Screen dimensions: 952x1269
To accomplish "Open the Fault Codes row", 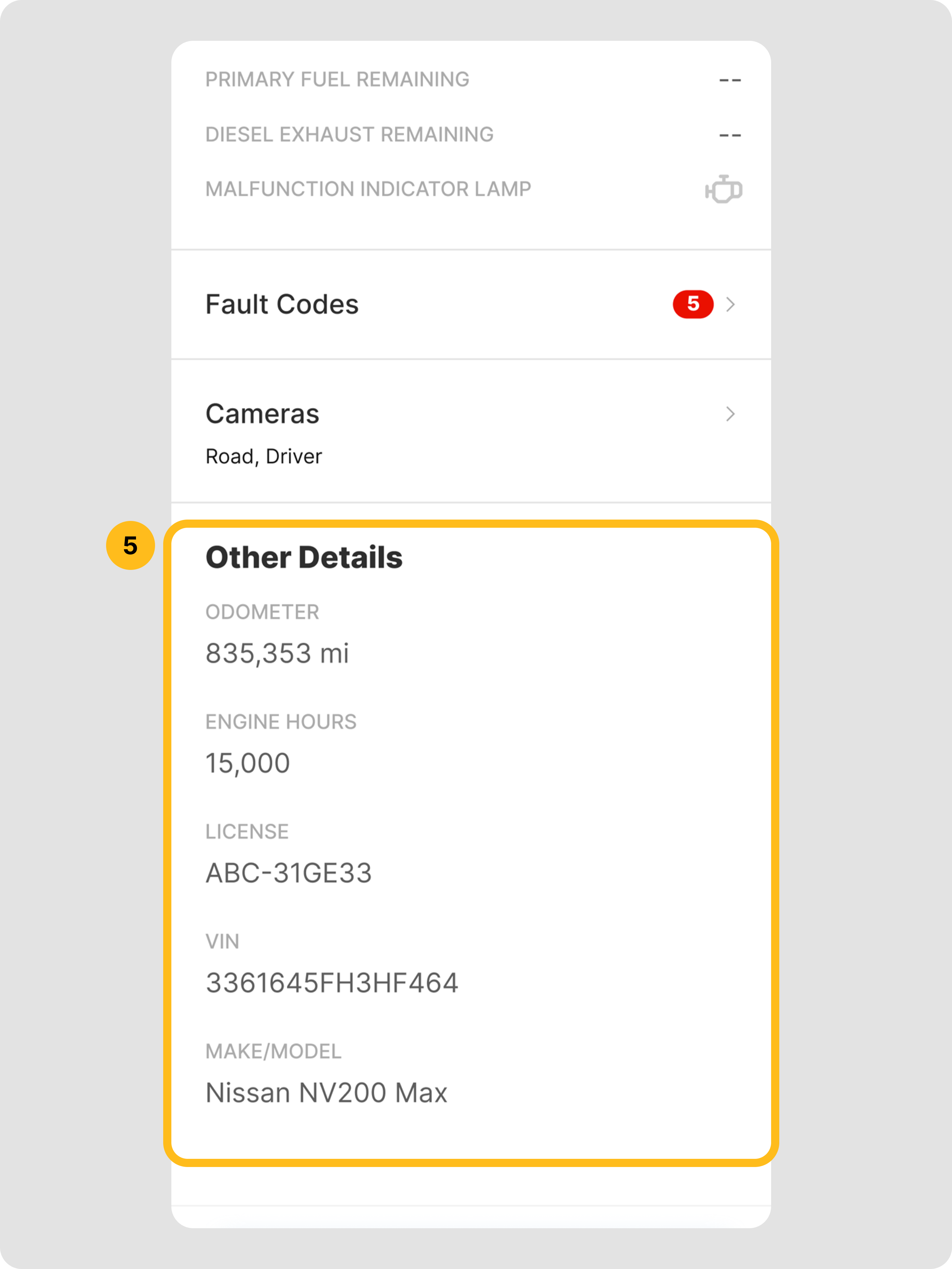I will tap(282, 304).
